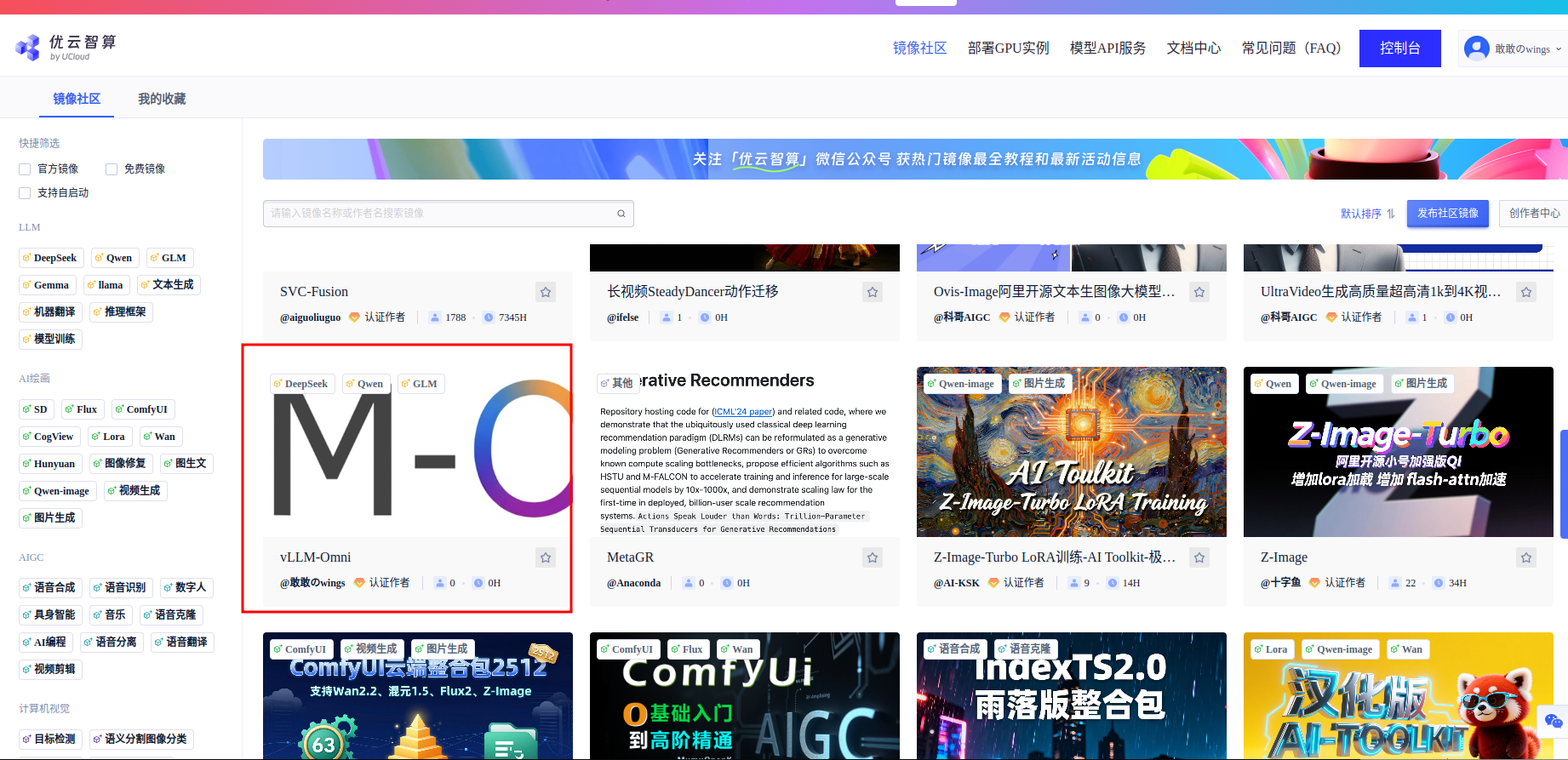This screenshot has height=760, width=1568.
Task: Focus the image search input field
Action: point(449,214)
